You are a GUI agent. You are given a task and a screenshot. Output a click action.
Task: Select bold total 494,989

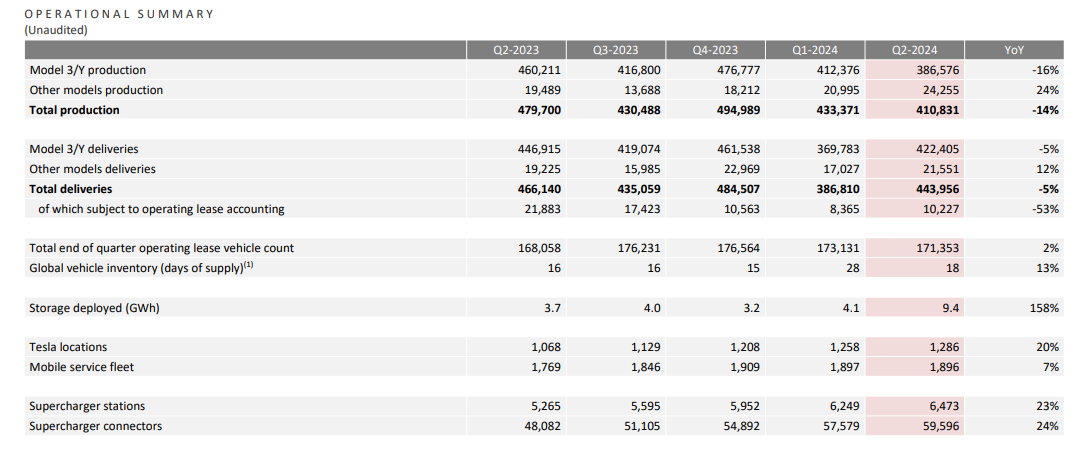736,110
